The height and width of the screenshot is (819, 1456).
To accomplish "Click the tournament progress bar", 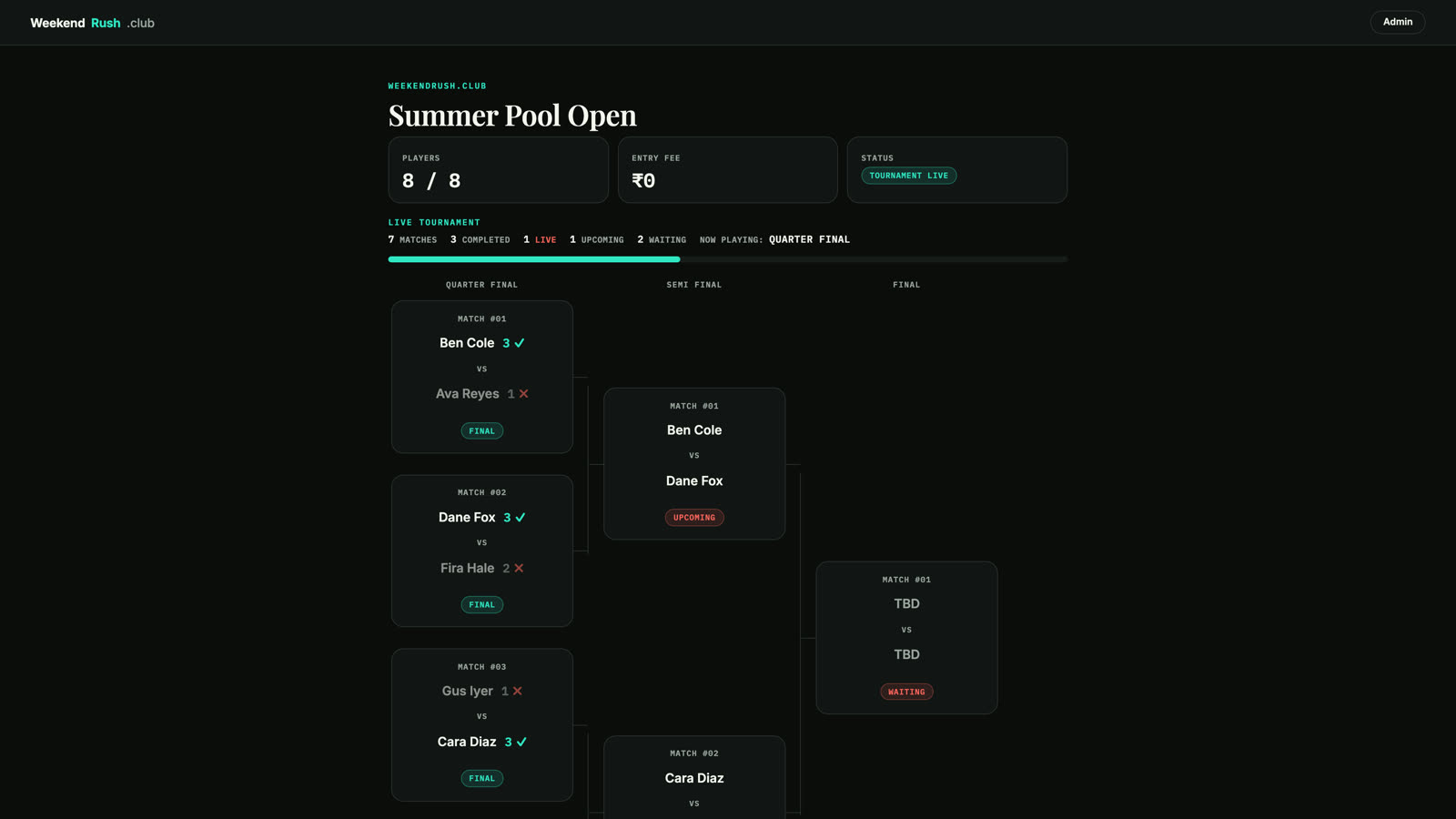I will 727,259.
